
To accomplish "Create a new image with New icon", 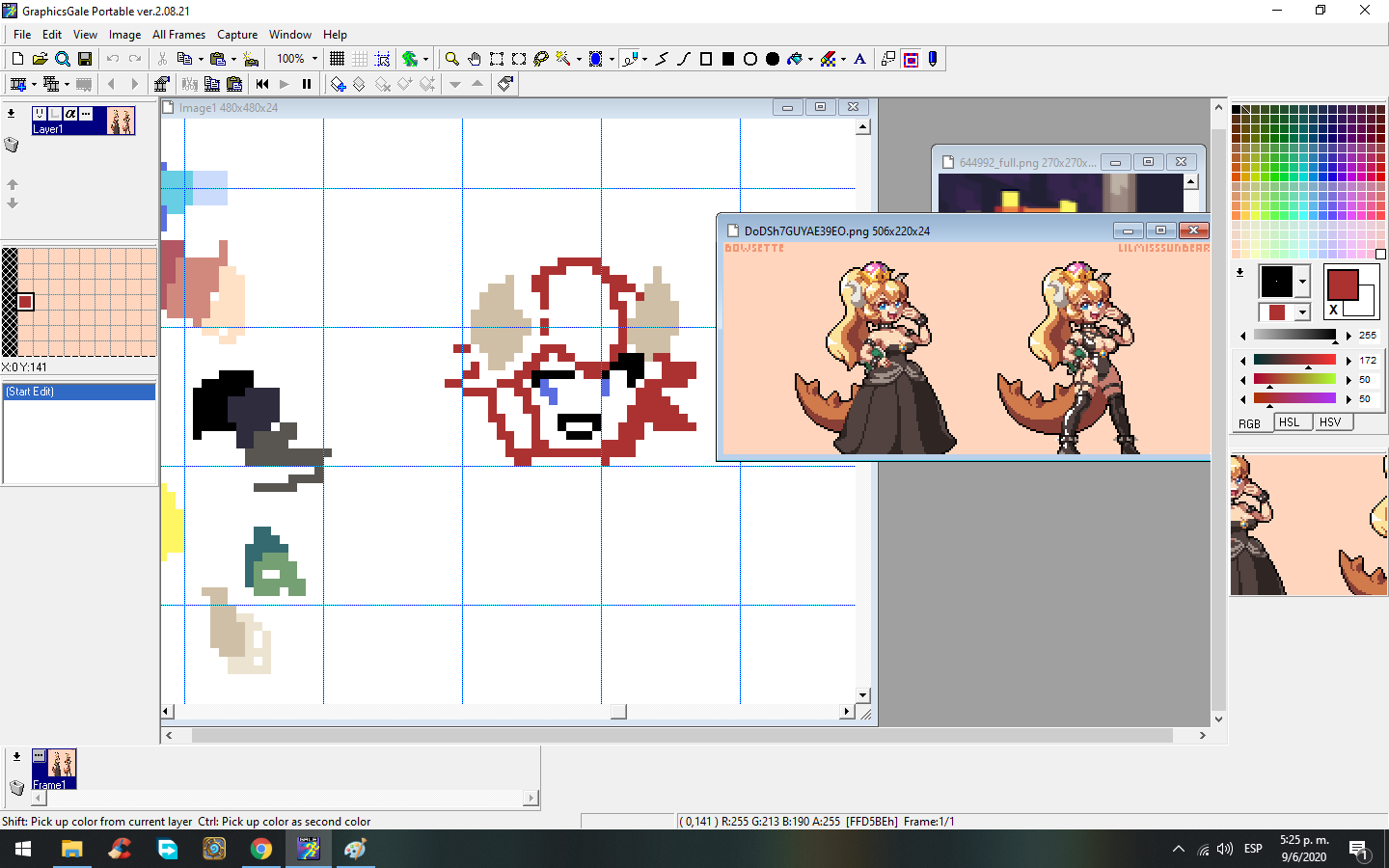I will [x=17, y=59].
